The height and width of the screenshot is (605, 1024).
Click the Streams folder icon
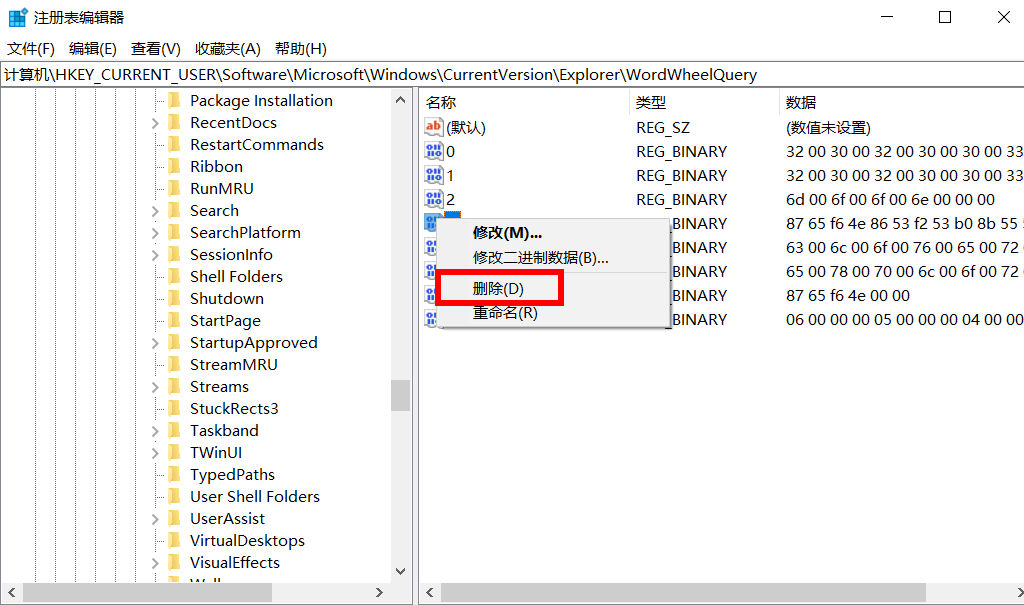point(174,386)
